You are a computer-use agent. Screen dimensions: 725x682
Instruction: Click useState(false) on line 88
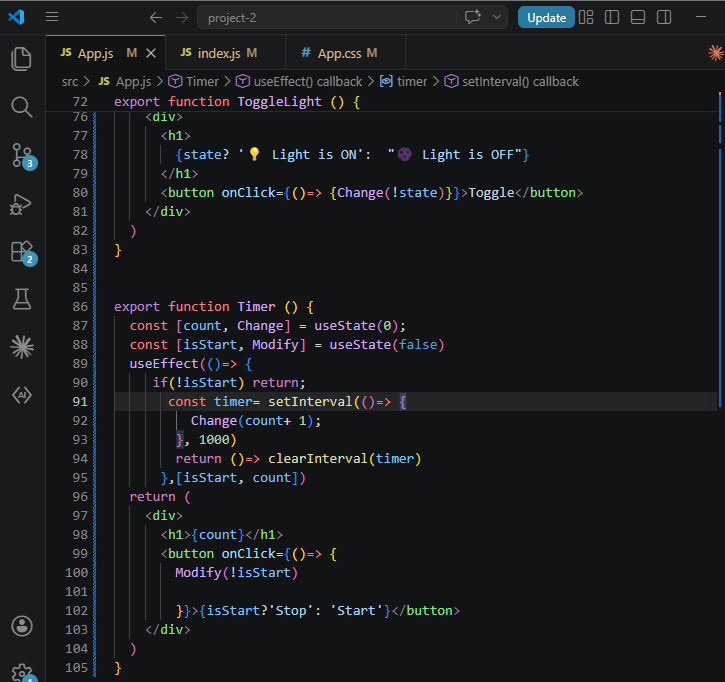point(387,344)
